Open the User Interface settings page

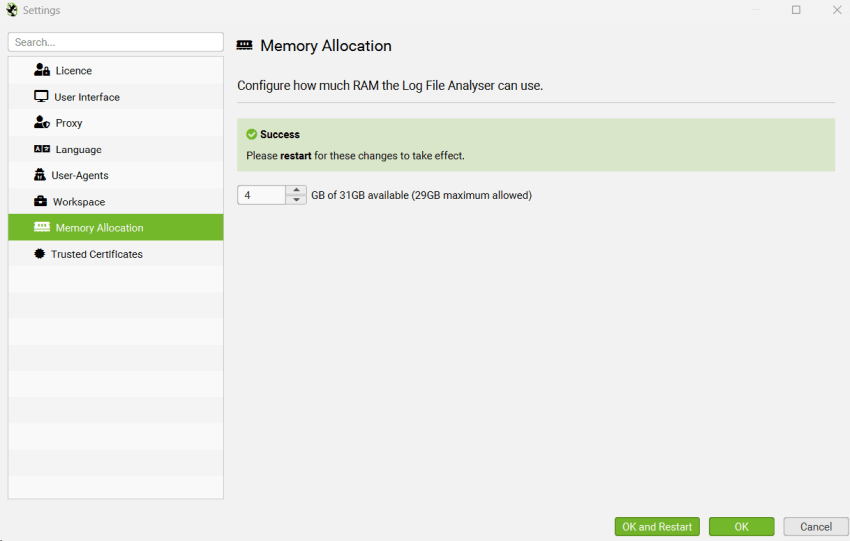pos(115,96)
